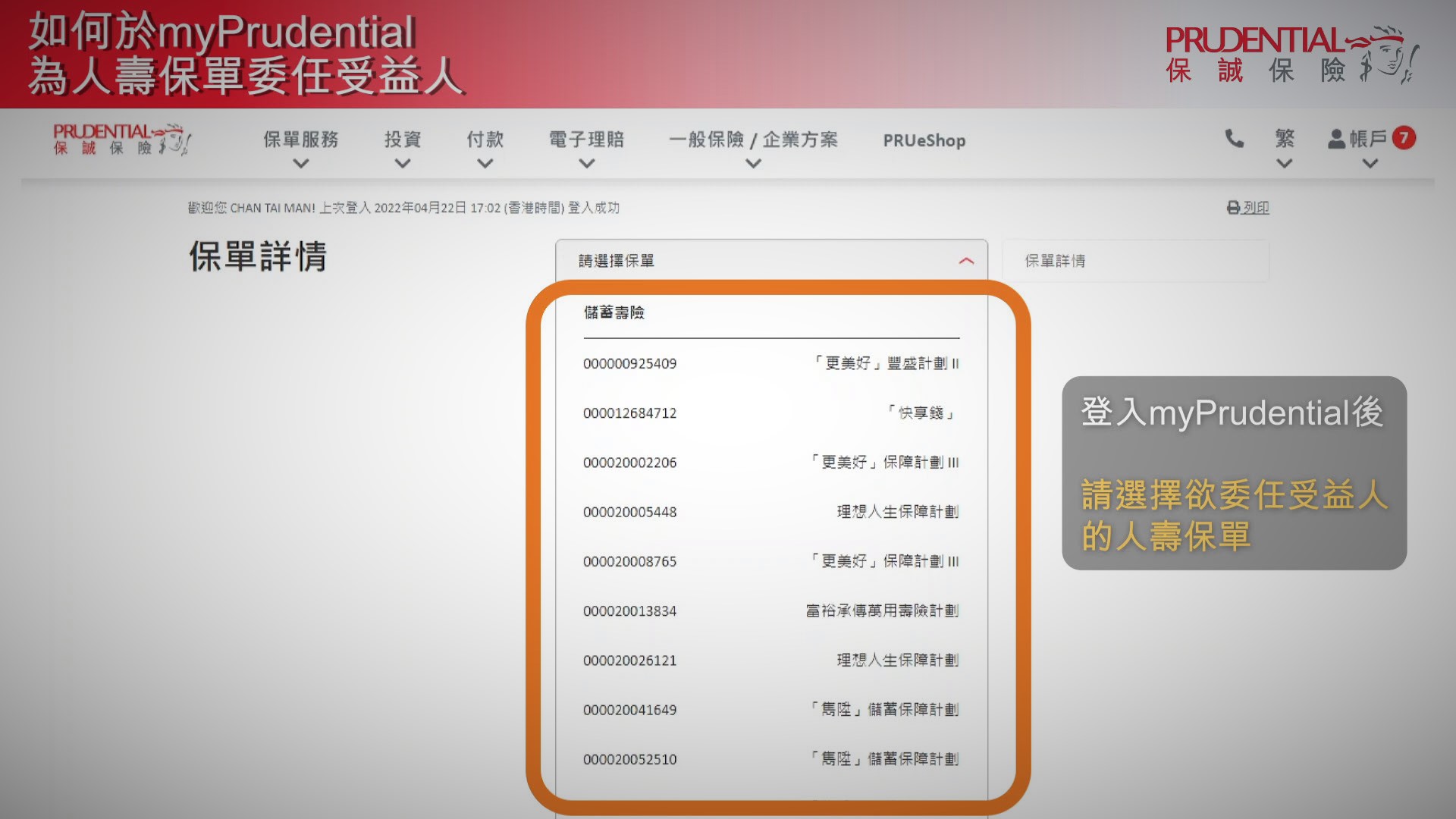This screenshot has height=819, width=1456.
Task: Click the 保單詳情 page heading
Action: point(258,256)
